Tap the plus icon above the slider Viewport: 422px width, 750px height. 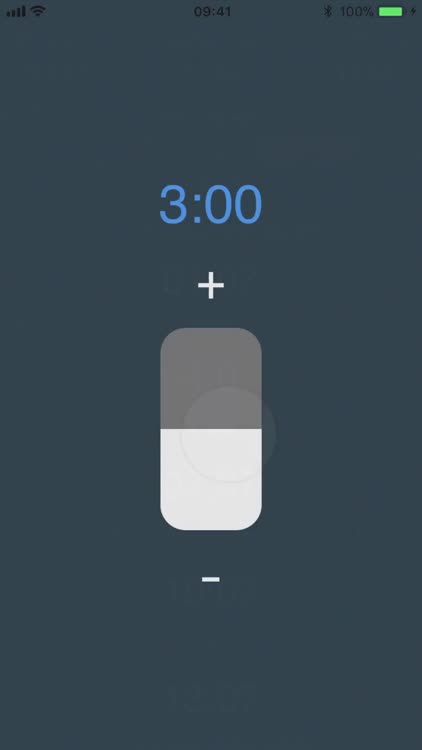click(211, 286)
